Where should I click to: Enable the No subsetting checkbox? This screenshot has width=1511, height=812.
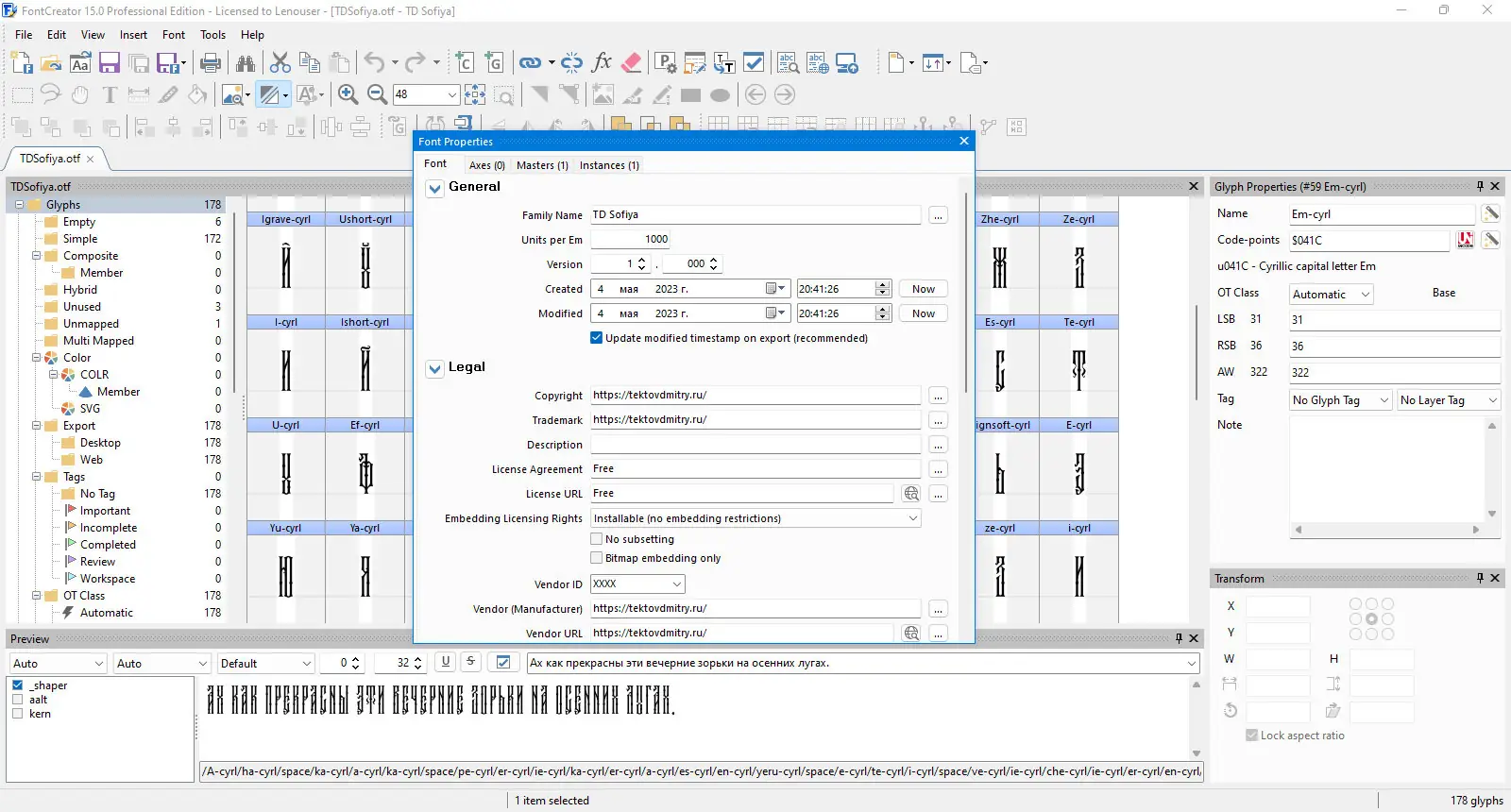point(597,539)
